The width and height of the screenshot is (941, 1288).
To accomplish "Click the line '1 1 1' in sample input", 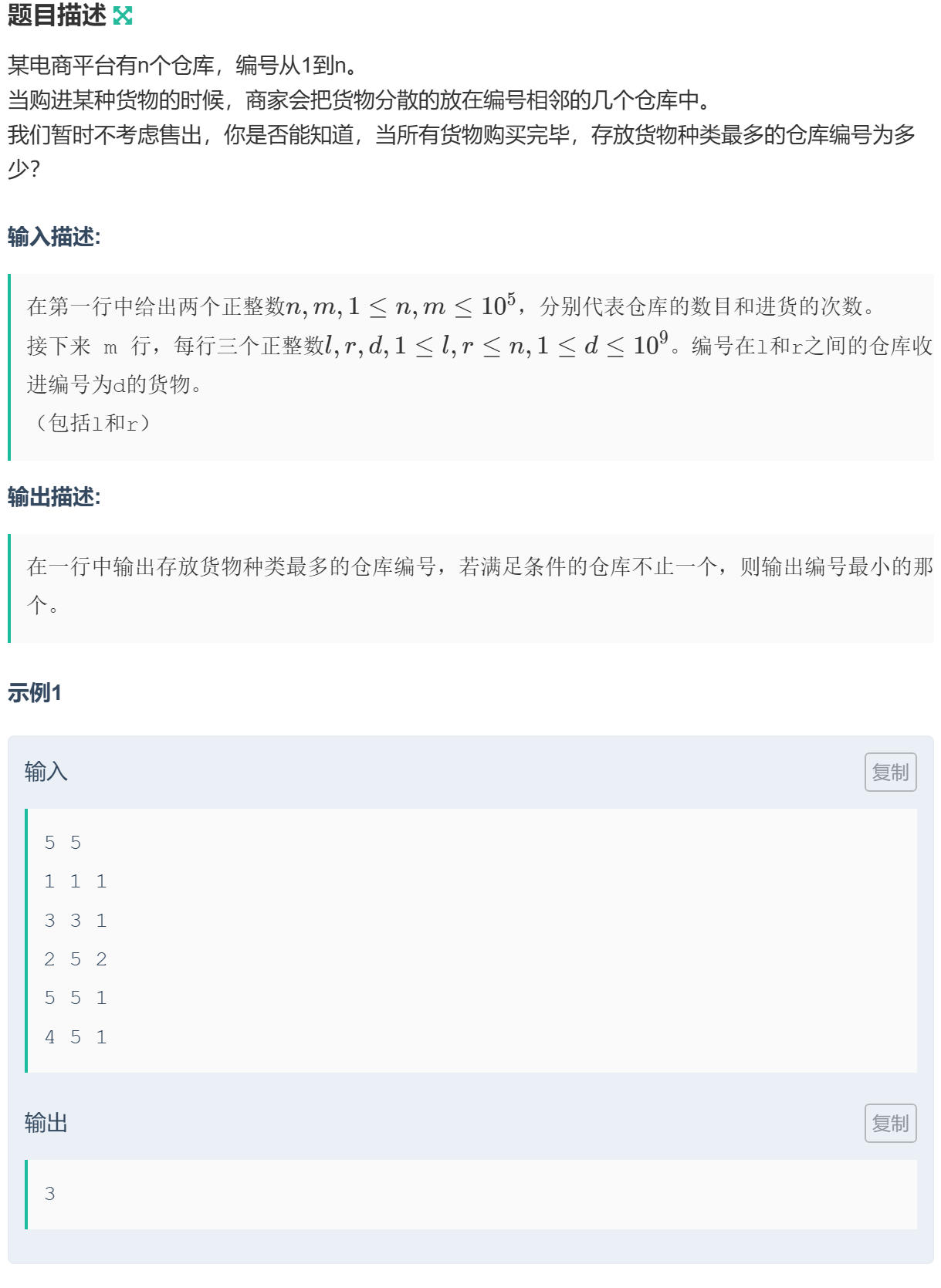I will 75,881.
